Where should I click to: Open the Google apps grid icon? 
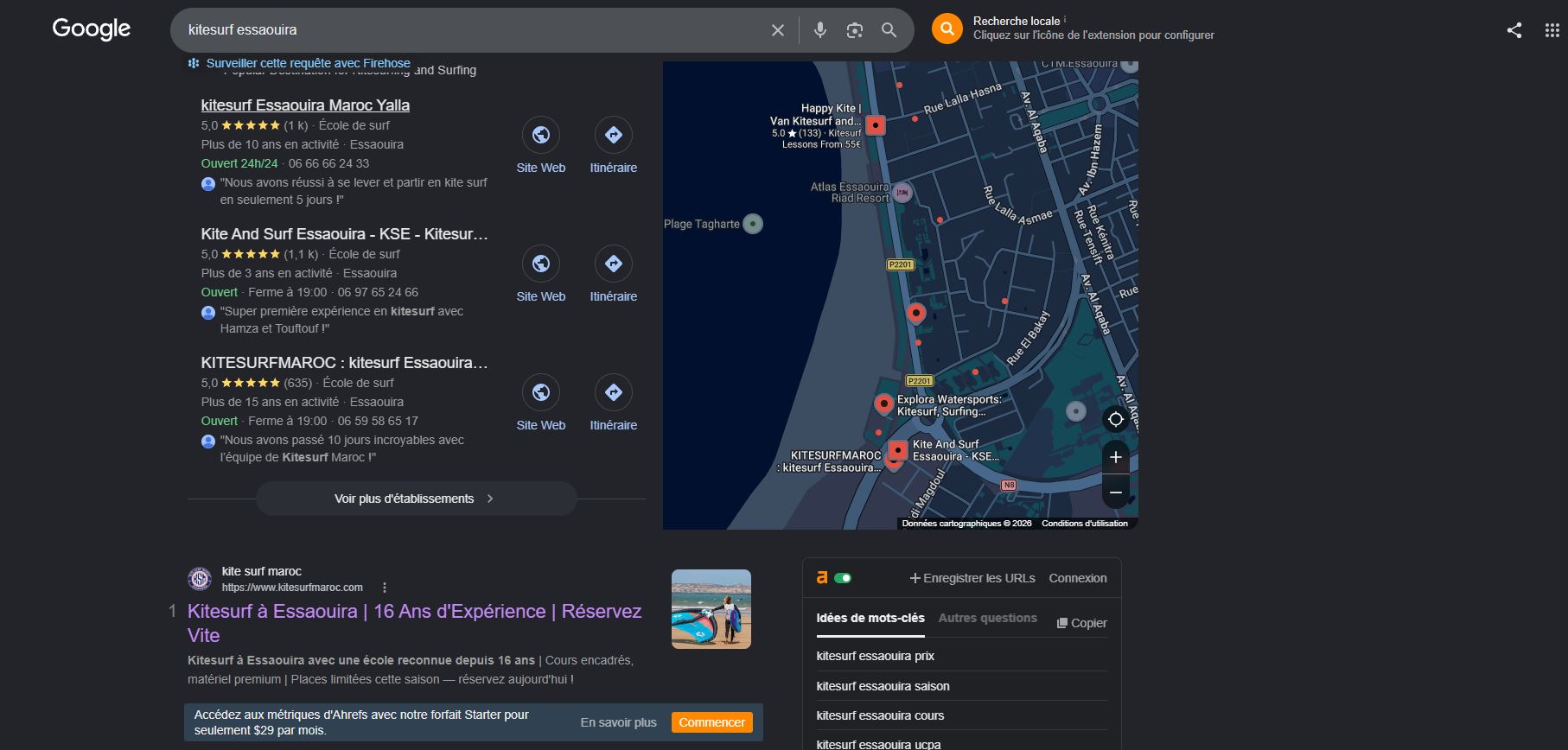(1552, 30)
